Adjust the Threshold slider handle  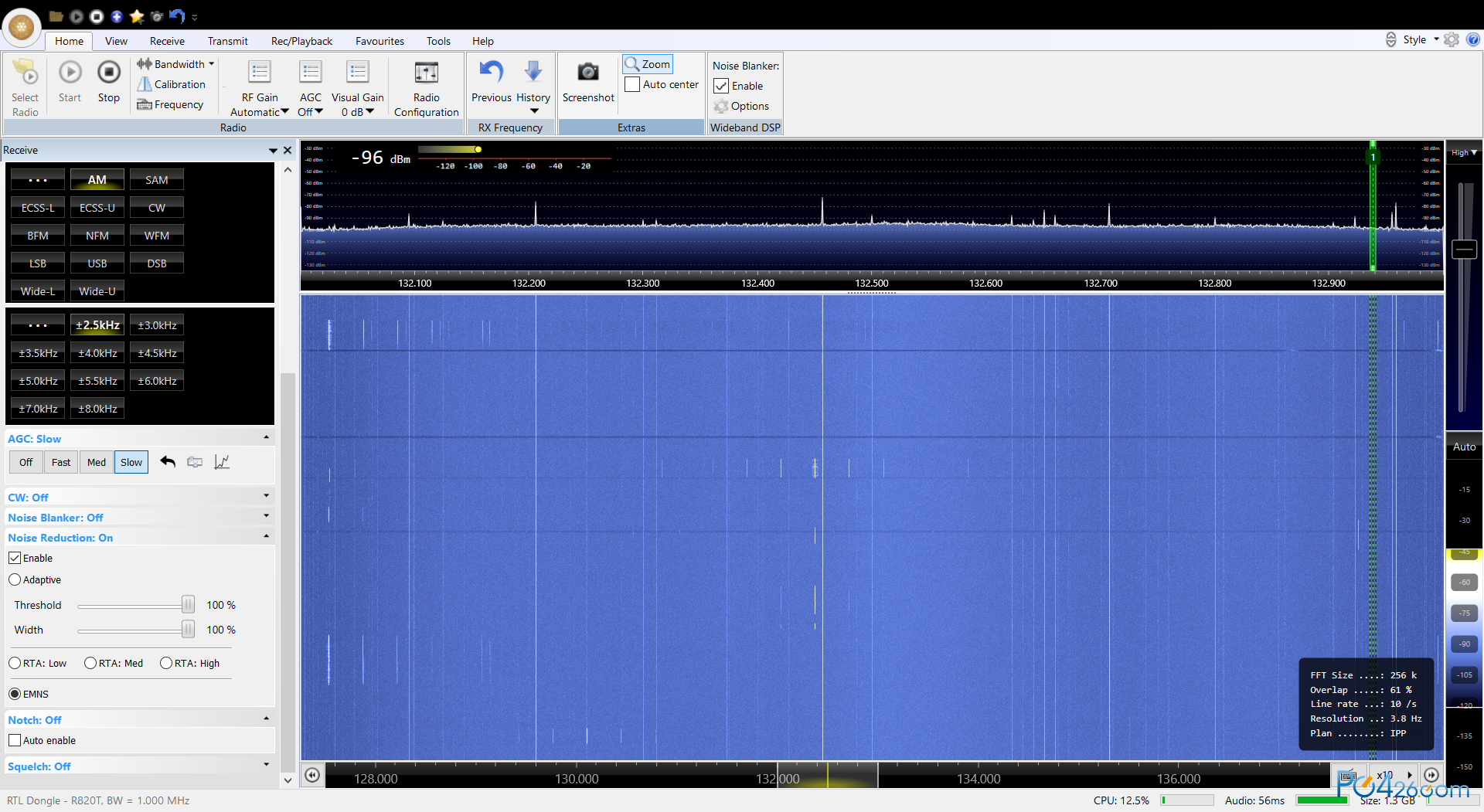pyautogui.click(x=188, y=604)
